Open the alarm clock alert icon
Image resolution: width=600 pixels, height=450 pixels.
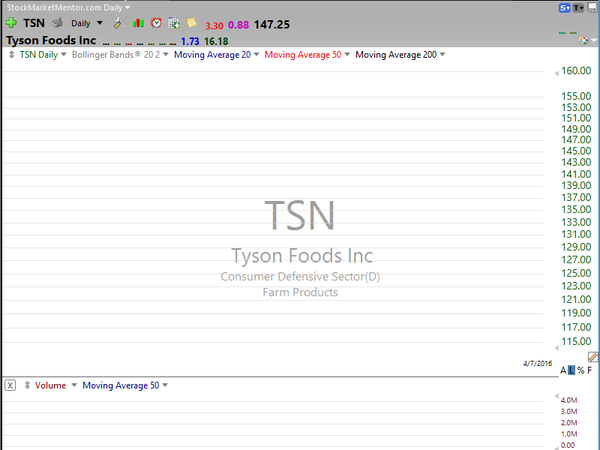[x=156, y=23]
